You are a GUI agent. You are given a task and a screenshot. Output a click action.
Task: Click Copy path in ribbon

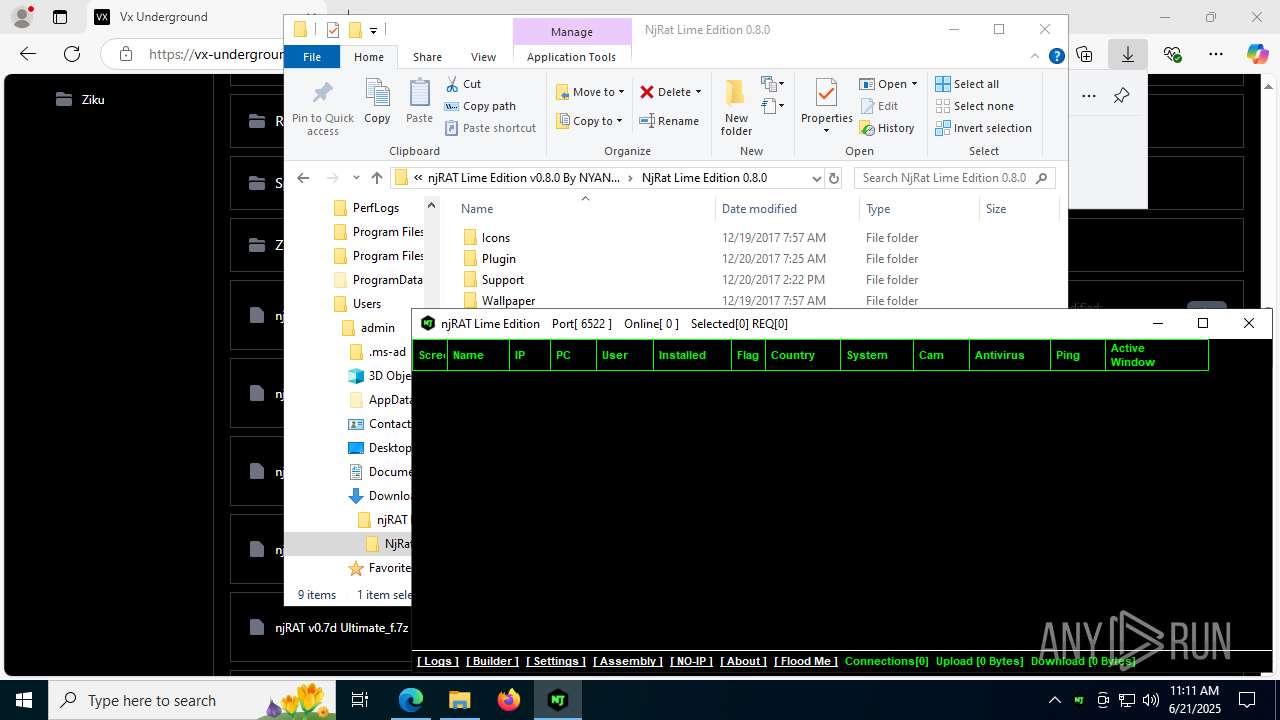point(480,106)
